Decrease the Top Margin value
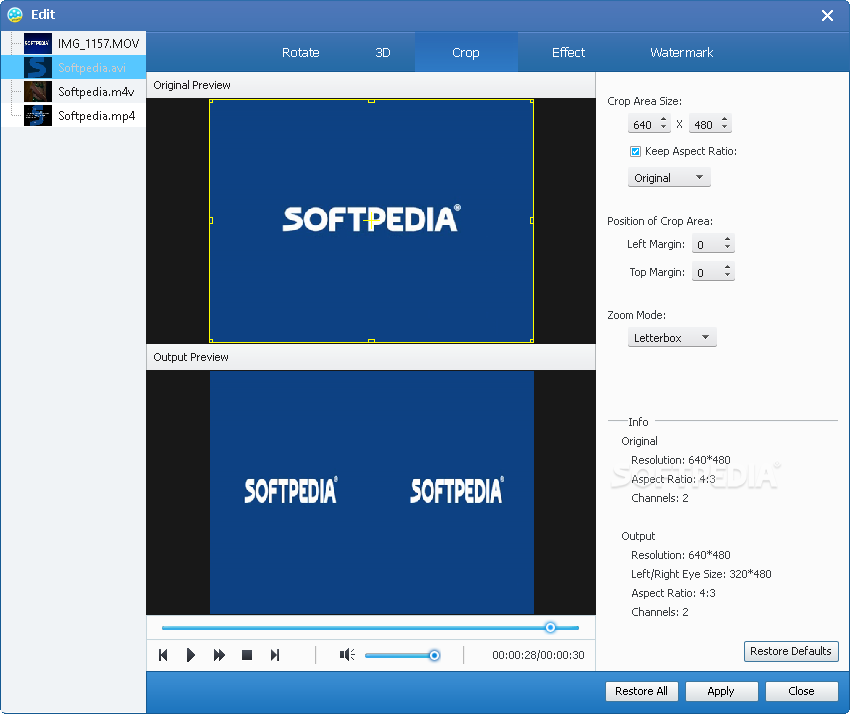850x714 pixels. click(x=727, y=275)
